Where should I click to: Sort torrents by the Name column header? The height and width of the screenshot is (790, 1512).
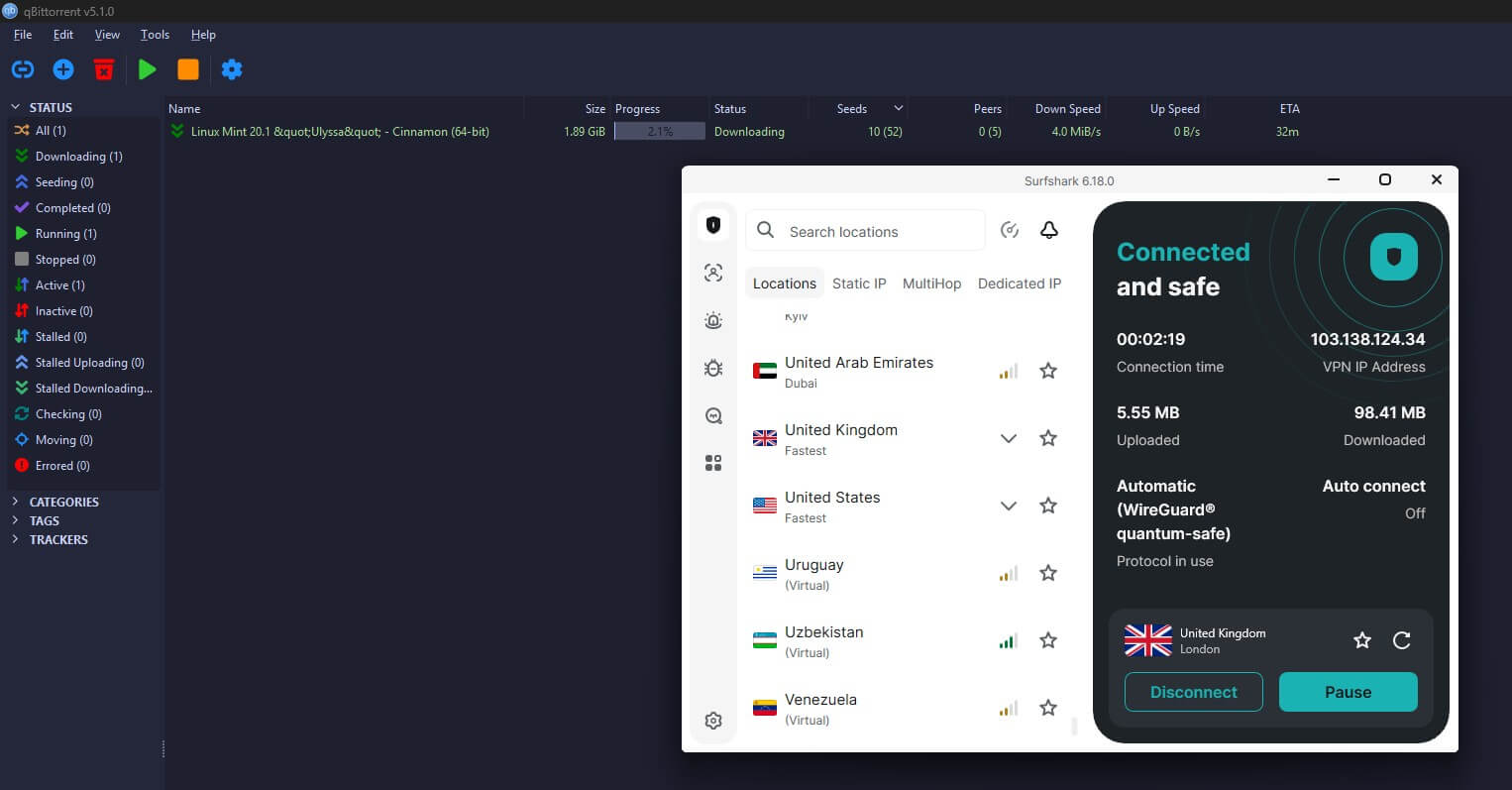pyautogui.click(x=184, y=109)
